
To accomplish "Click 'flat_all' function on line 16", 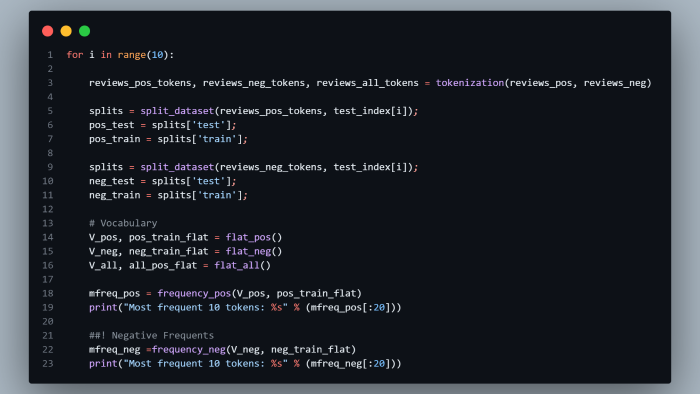I will click(x=237, y=265).
